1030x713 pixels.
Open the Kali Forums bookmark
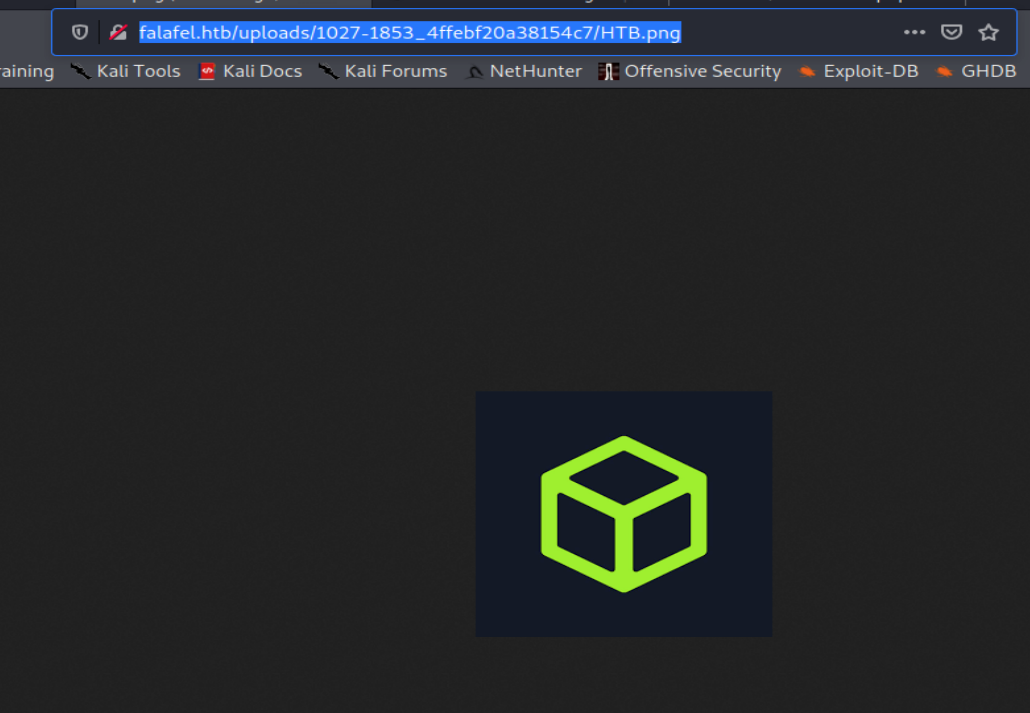383,71
